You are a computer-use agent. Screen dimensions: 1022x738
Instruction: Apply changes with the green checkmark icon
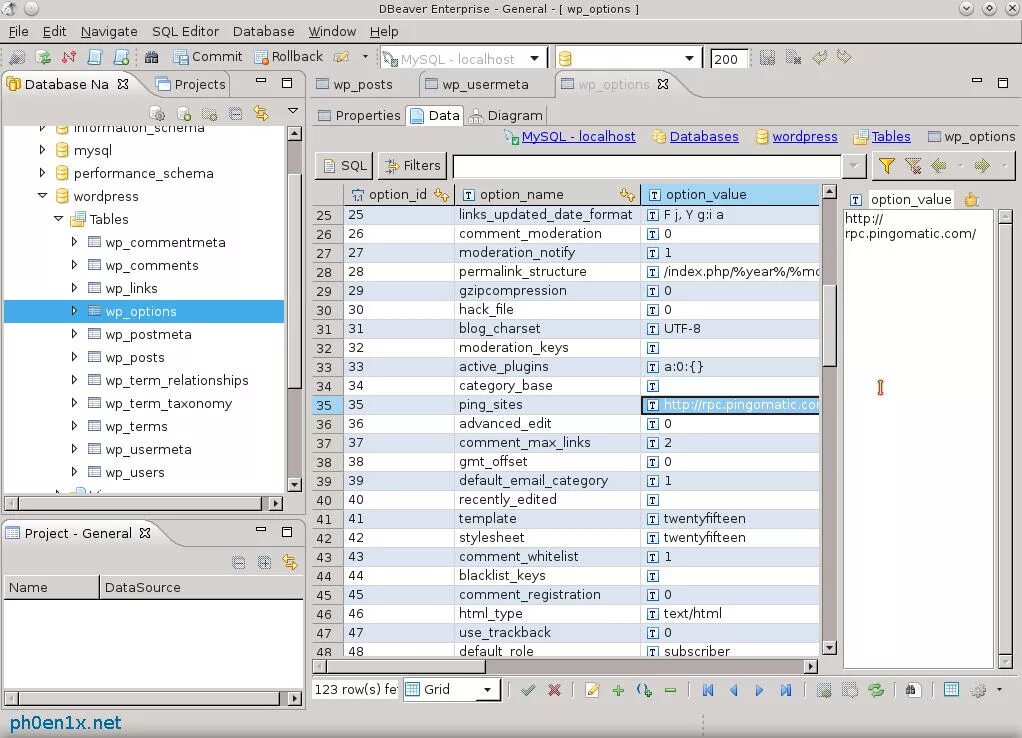[528, 690]
